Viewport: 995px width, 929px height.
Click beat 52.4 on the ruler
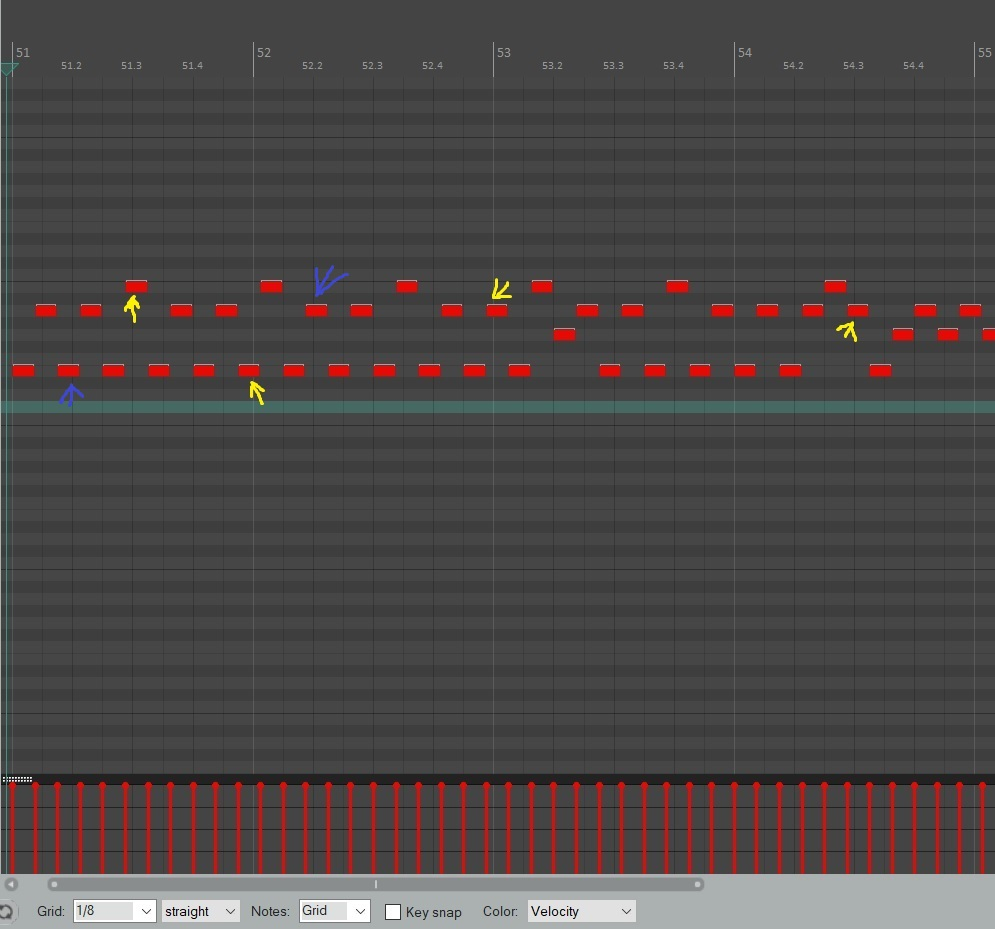click(432, 66)
